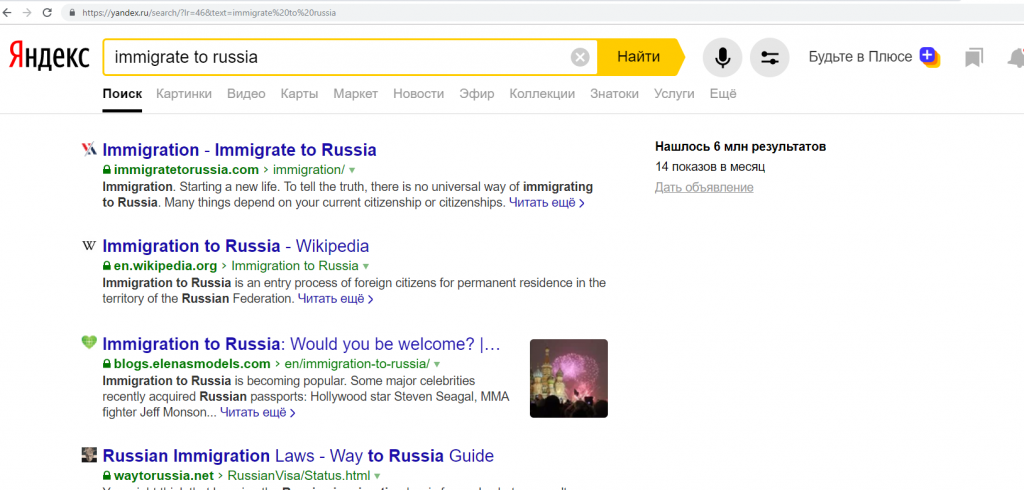Open notifications bell icon
Image resolution: width=1024 pixels, height=490 pixels.
(1016, 58)
